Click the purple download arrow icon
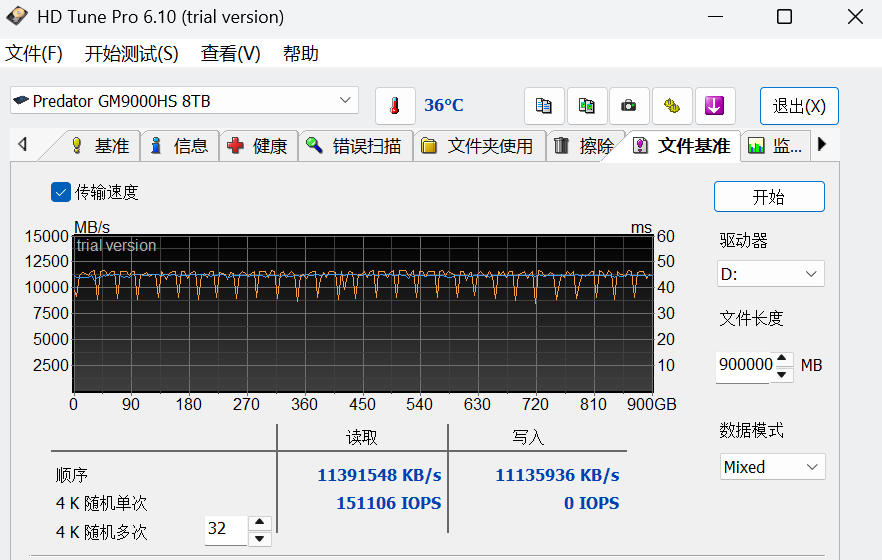Image resolution: width=882 pixels, height=560 pixels. click(714, 106)
